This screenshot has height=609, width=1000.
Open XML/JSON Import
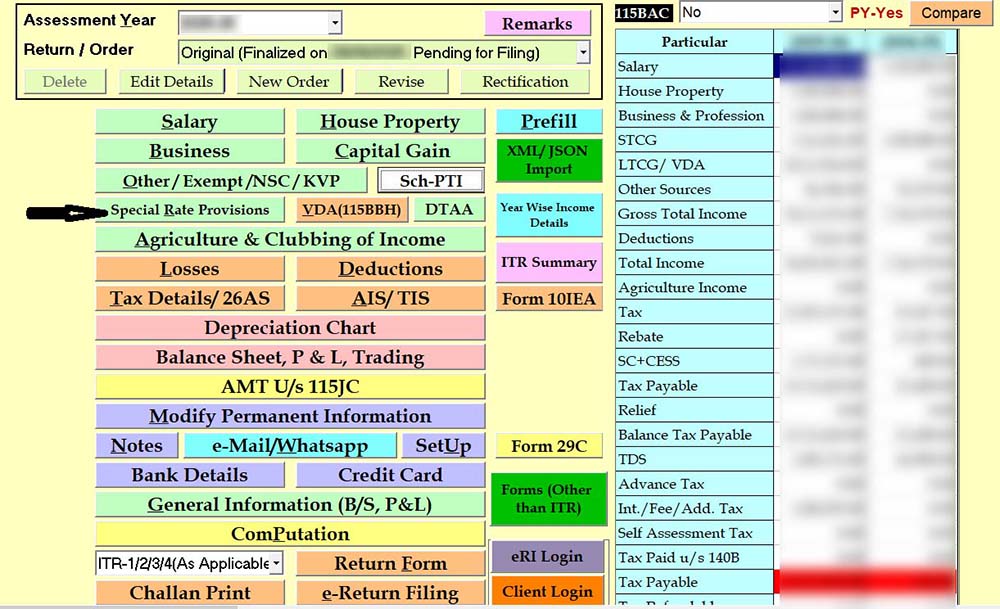(x=549, y=160)
